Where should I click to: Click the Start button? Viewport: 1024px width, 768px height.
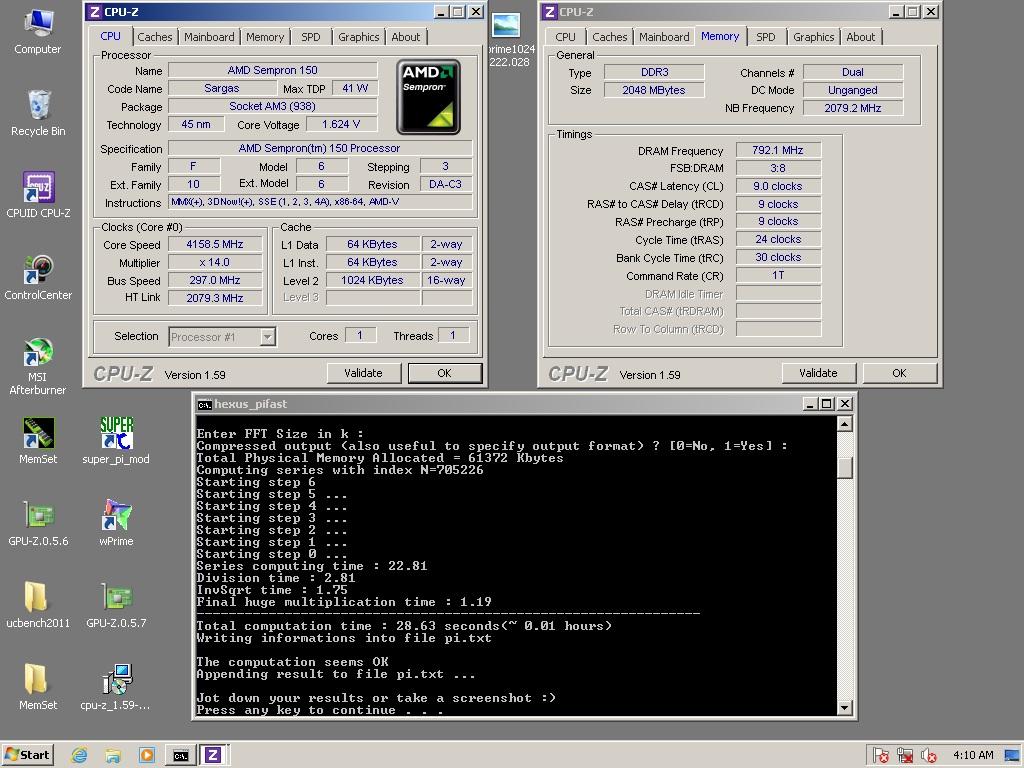(x=27, y=755)
